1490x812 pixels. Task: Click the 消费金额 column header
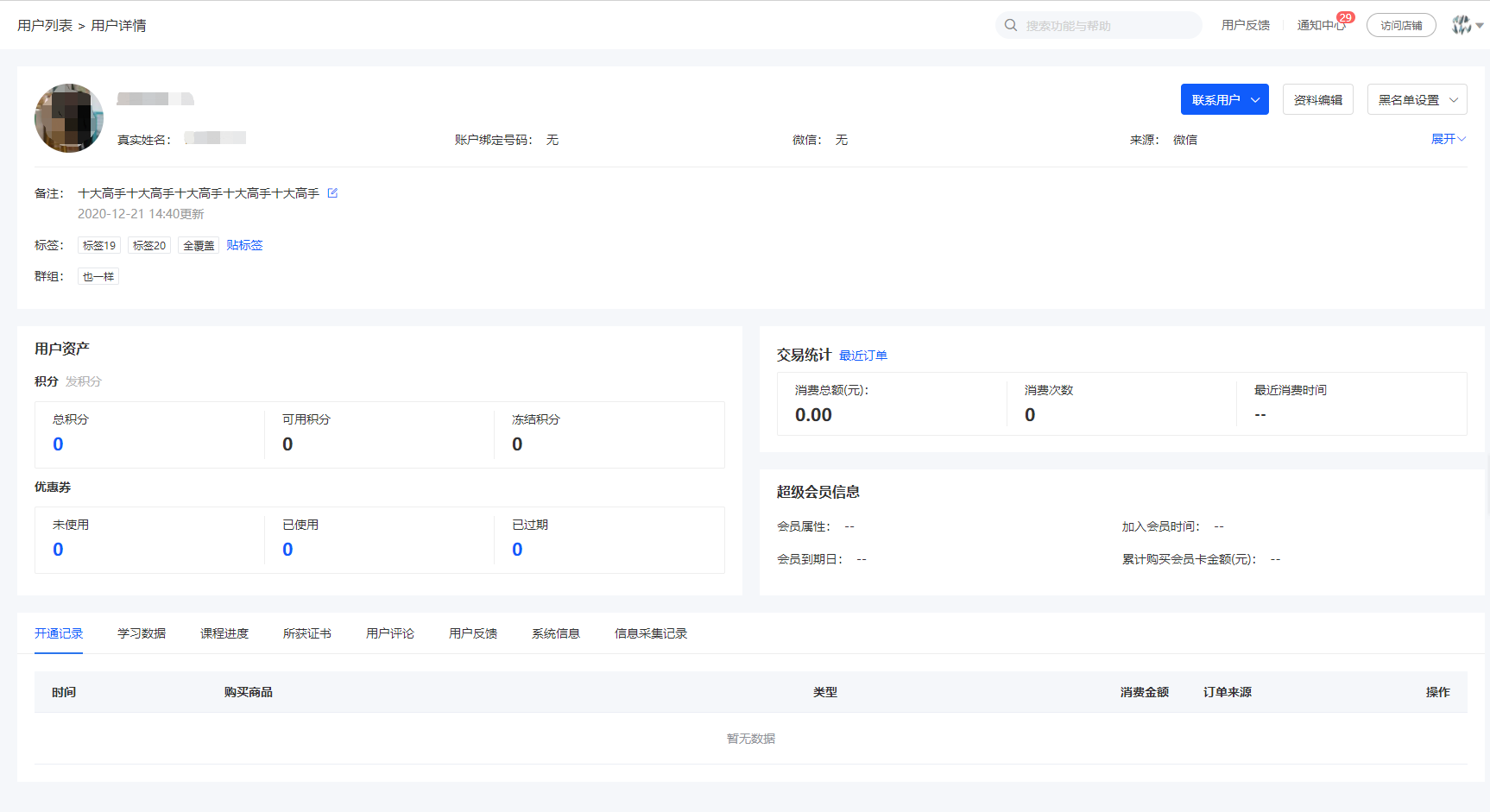tap(1145, 692)
